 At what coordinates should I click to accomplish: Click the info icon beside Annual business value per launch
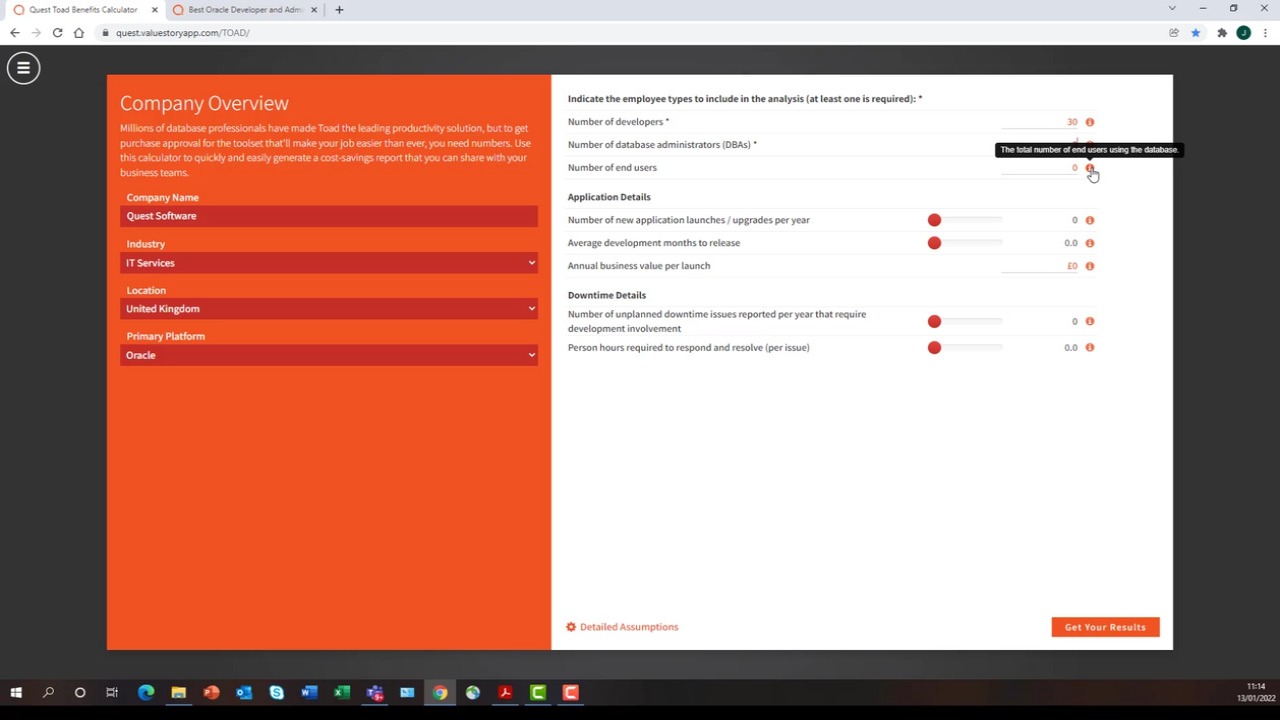tap(1089, 265)
